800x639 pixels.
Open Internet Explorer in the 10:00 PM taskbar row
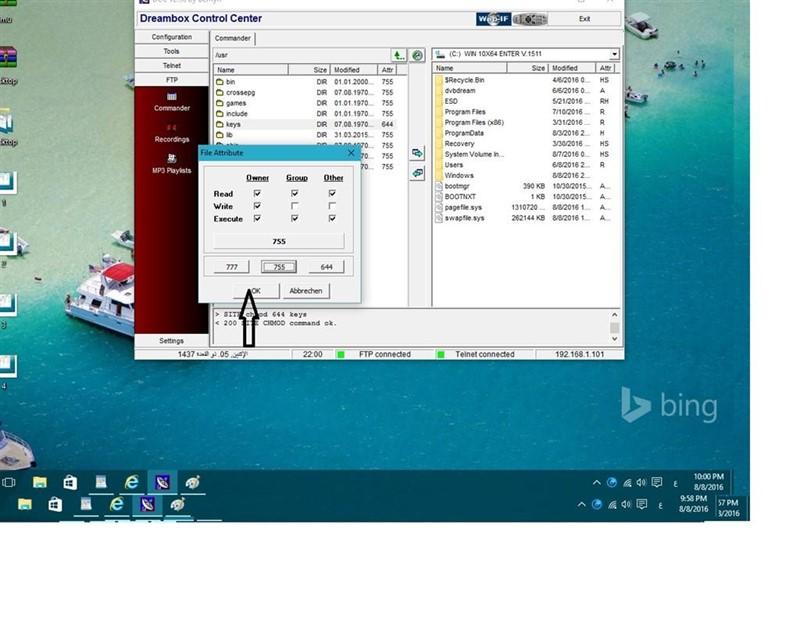coord(132,482)
